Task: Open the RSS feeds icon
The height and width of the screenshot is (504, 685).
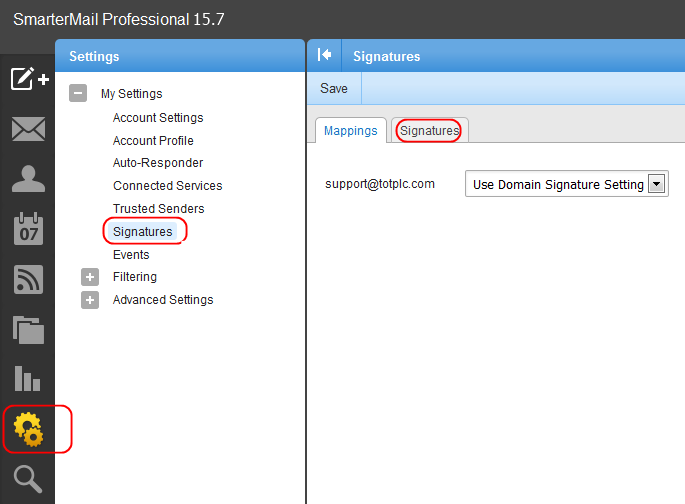Action: 28,279
